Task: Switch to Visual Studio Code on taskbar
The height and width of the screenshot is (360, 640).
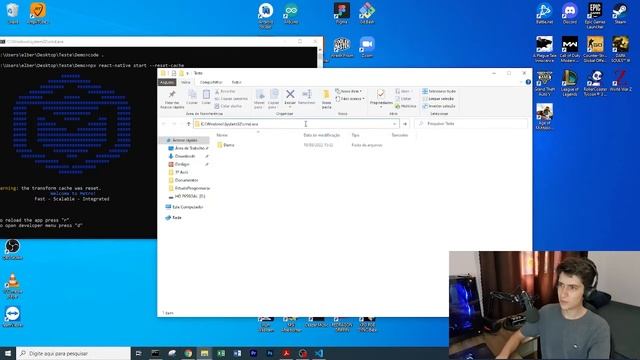Action: coord(319,353)
